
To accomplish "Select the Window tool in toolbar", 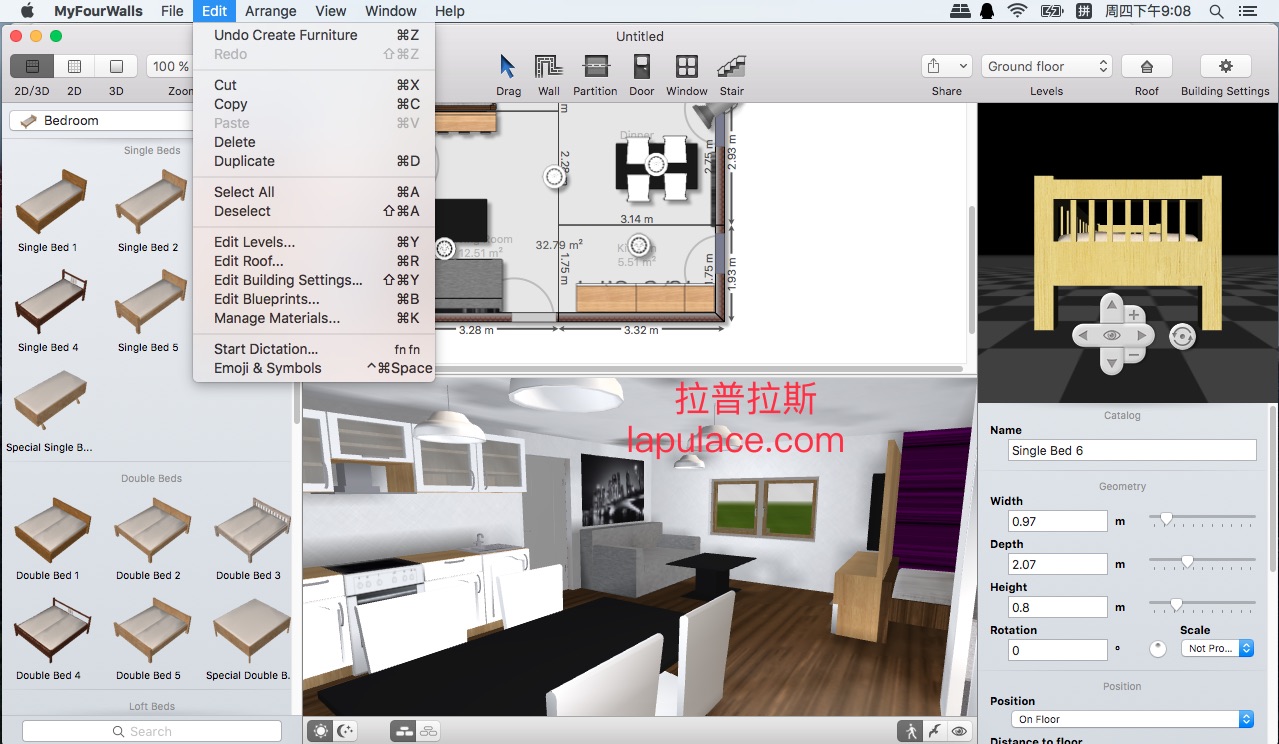I will 687,67.
